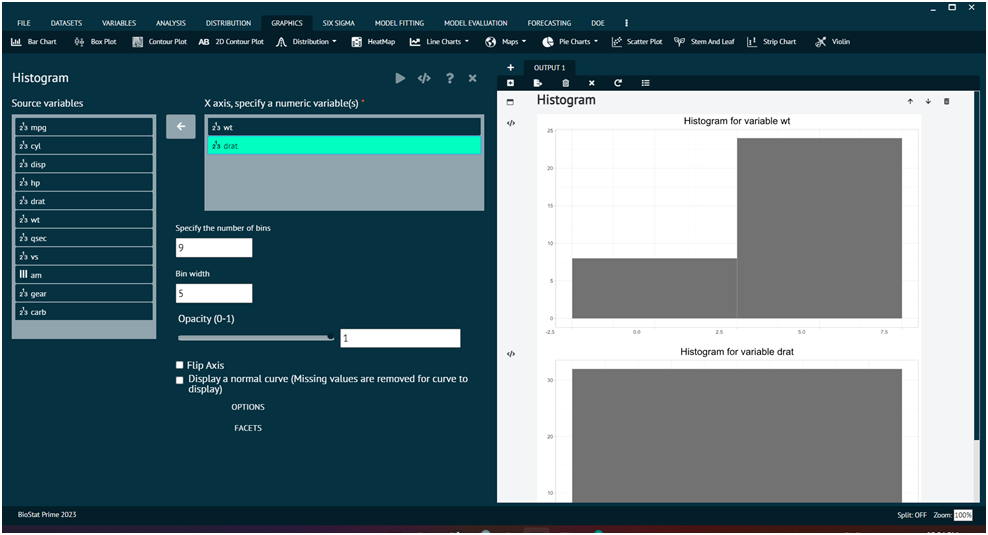Viewport: 988px width, 535px height.
Task: Expand Line Charts dropdown
Action: (x=440, y=42)
